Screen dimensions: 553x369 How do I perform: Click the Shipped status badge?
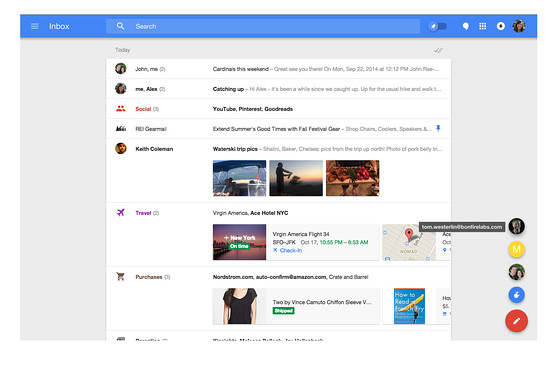284,311
